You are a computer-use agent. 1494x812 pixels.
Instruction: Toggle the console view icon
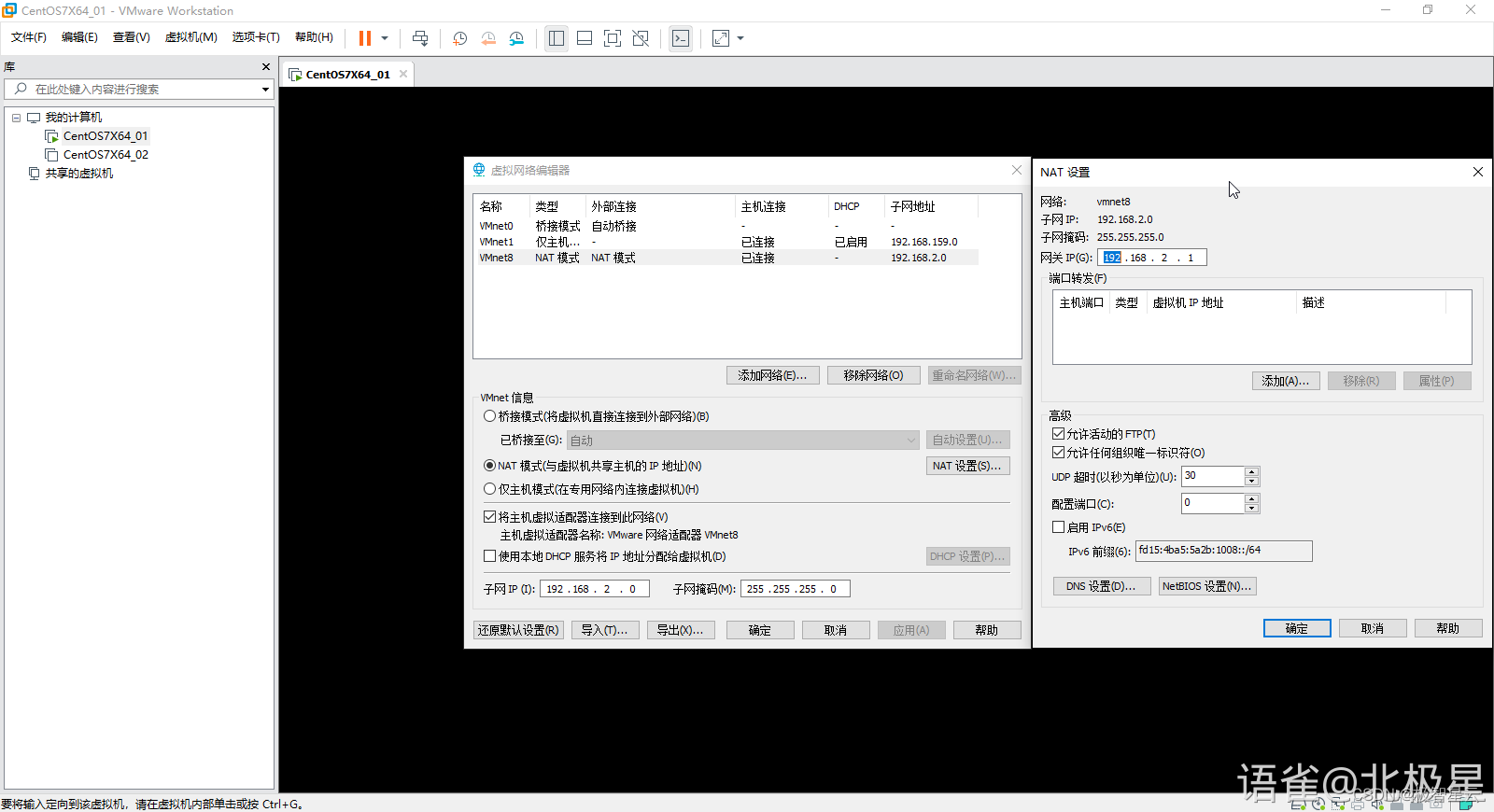pos(681,38)
